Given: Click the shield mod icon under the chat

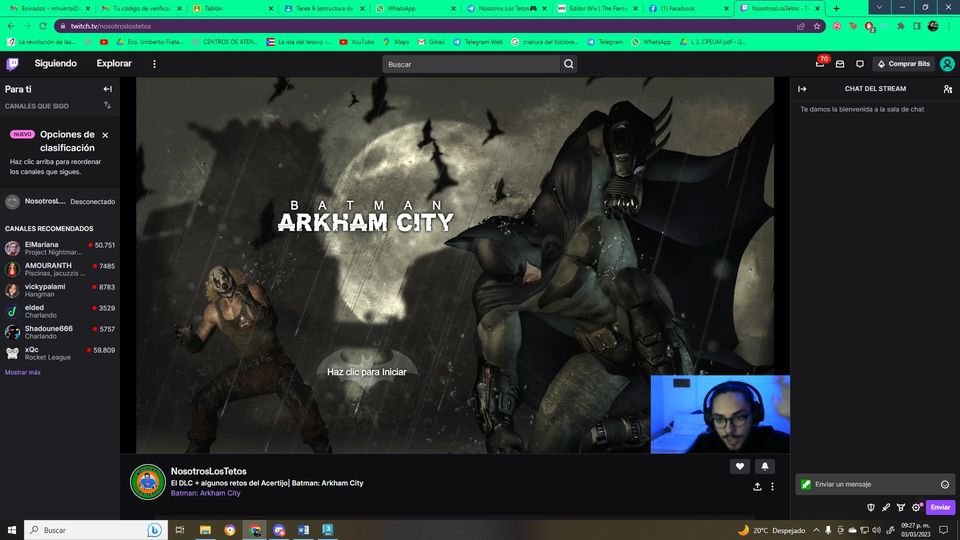Looking at the screenshot, I should [x=871, y=508].
